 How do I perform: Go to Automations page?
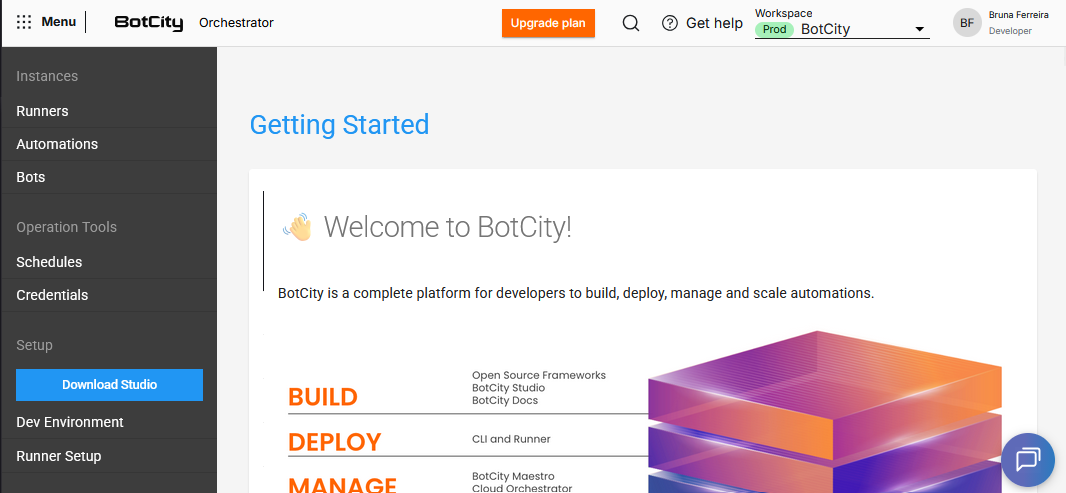[x=57, y=144]
